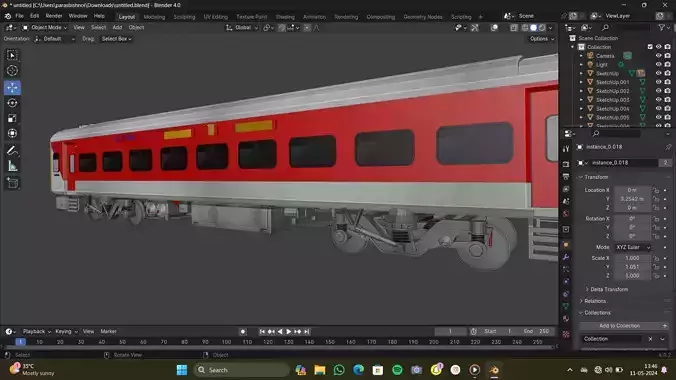Image resolution: width=676 pixels, height=380 pixels.
Task: Open the View Layer properties tab
Action: pos(566,189)
